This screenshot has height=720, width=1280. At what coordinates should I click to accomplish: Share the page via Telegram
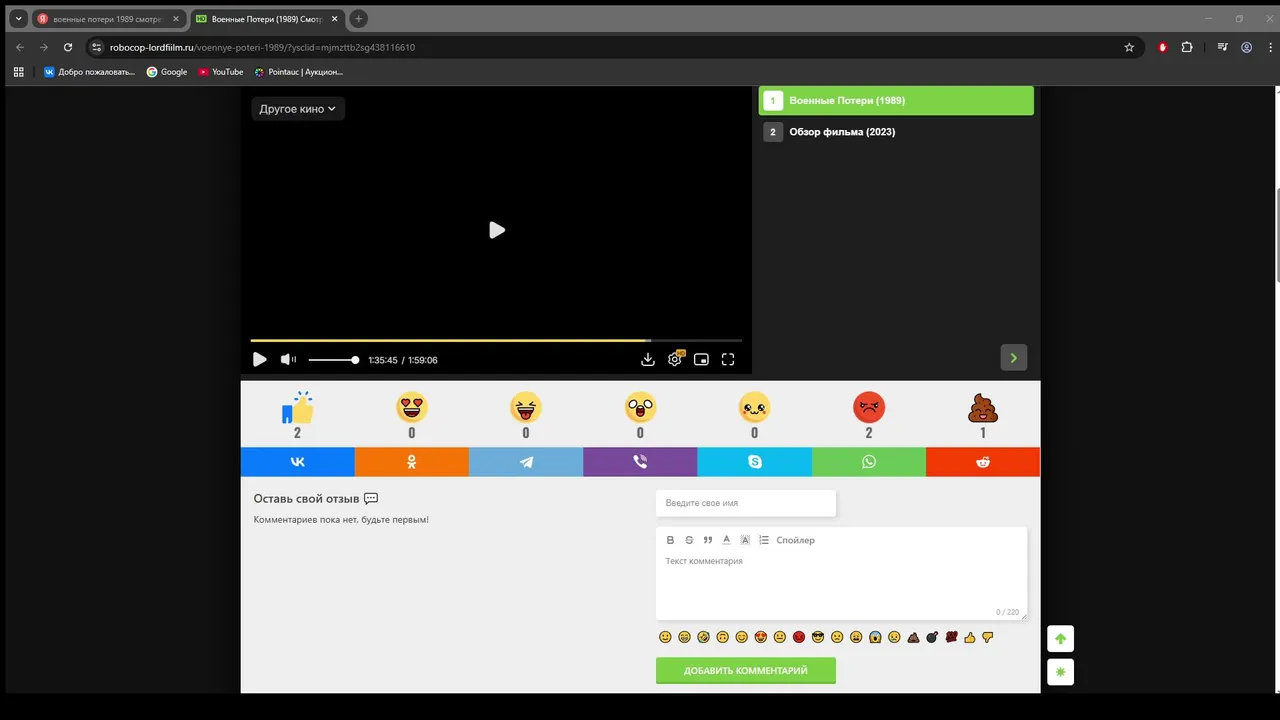click(526, 462)
